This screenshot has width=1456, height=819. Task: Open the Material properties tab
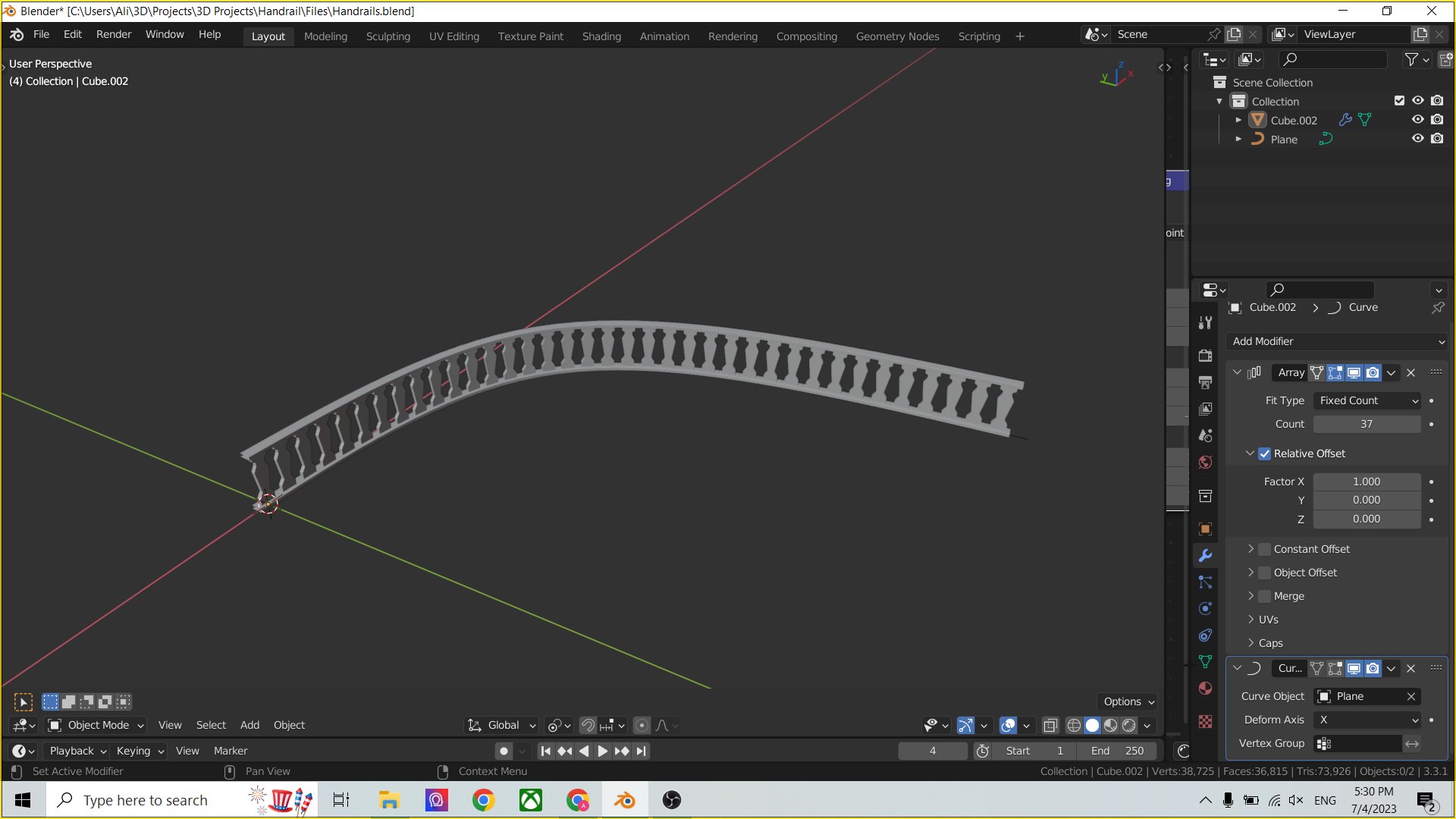tap(1205, 688)
